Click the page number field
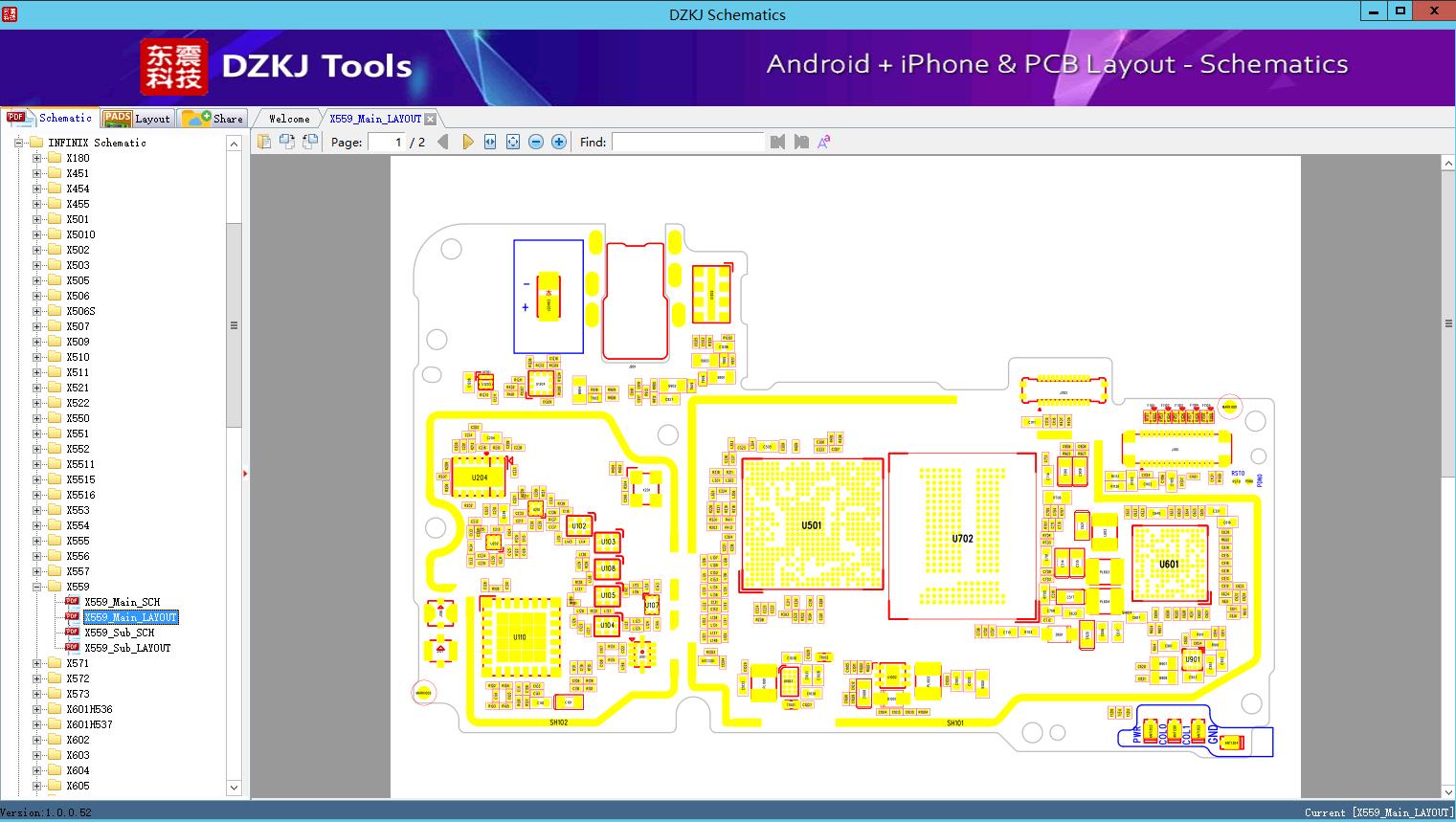Image resolution: width=1456 pixels, height=822 pixels. [x=387, y=142]
